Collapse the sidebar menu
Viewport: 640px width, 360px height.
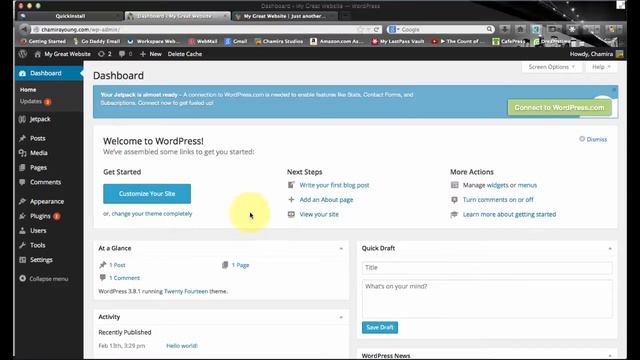(x=44, y=279)
